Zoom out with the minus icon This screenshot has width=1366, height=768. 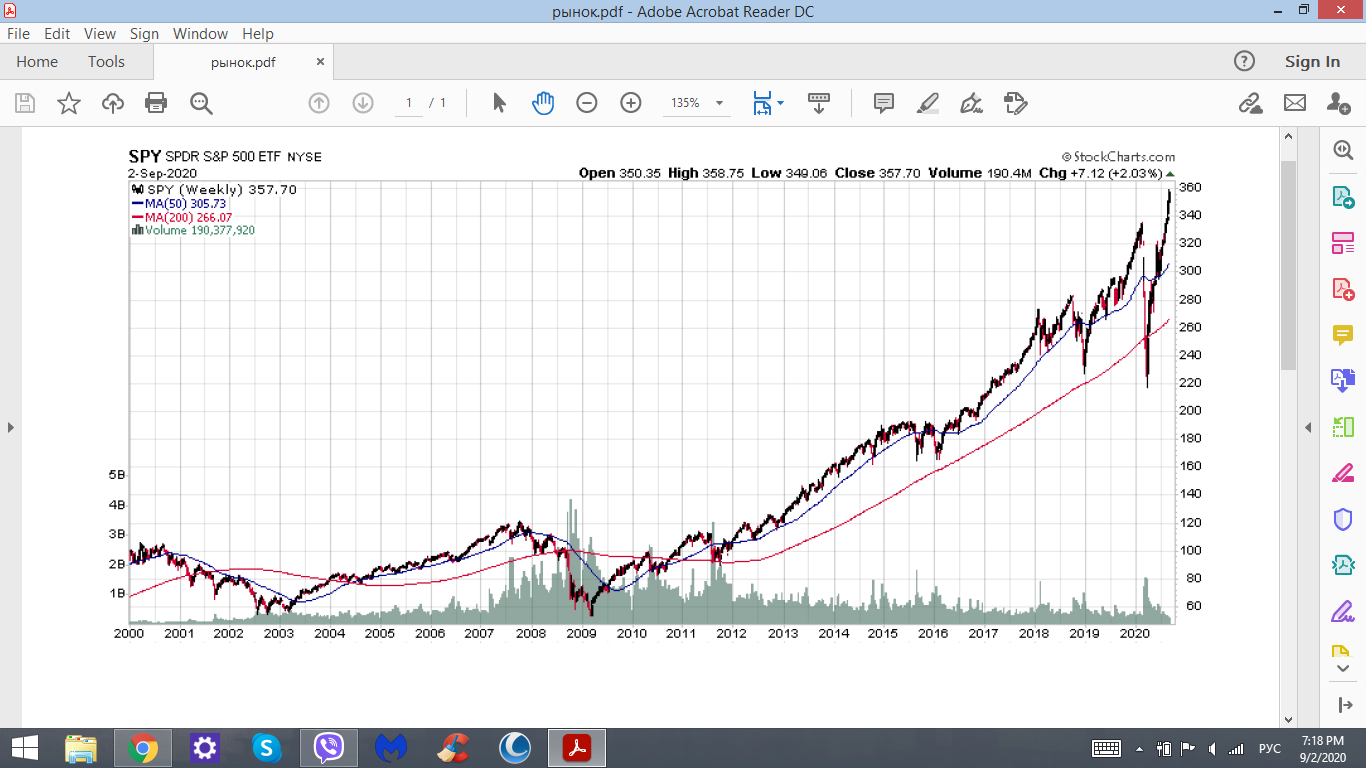click(x=587, y=103)
